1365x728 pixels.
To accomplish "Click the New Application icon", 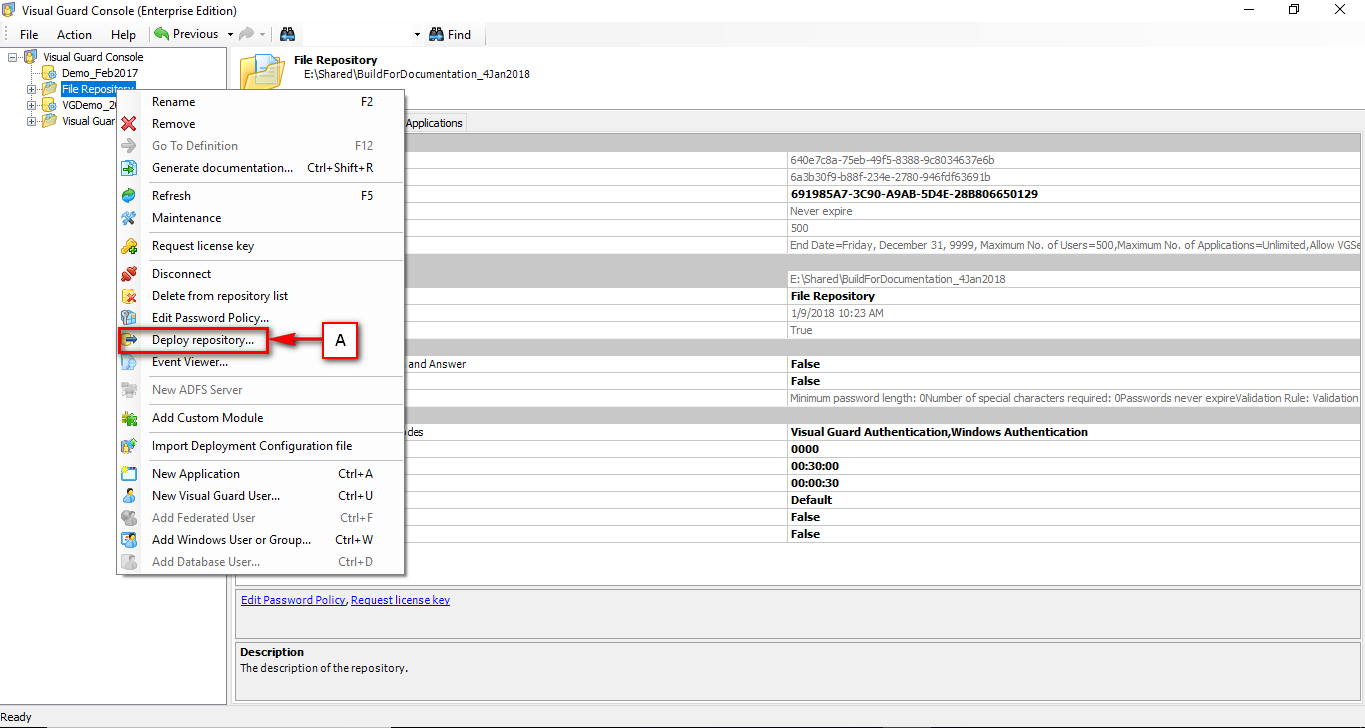I will click(130, 473).
